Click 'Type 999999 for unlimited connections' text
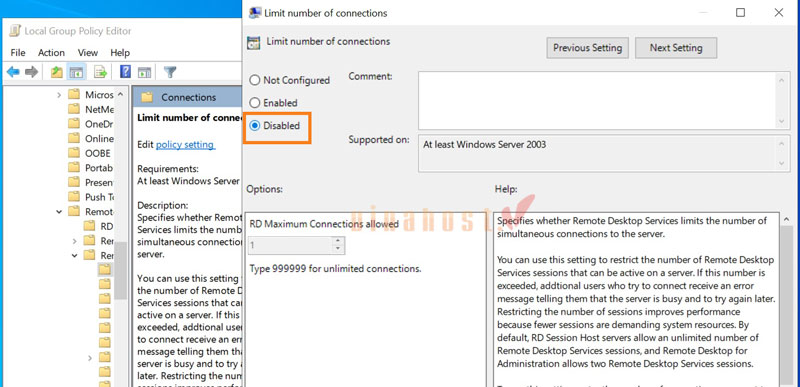This screenshot has width=800, height=387. pyautogui.click(x=335, y=268)
